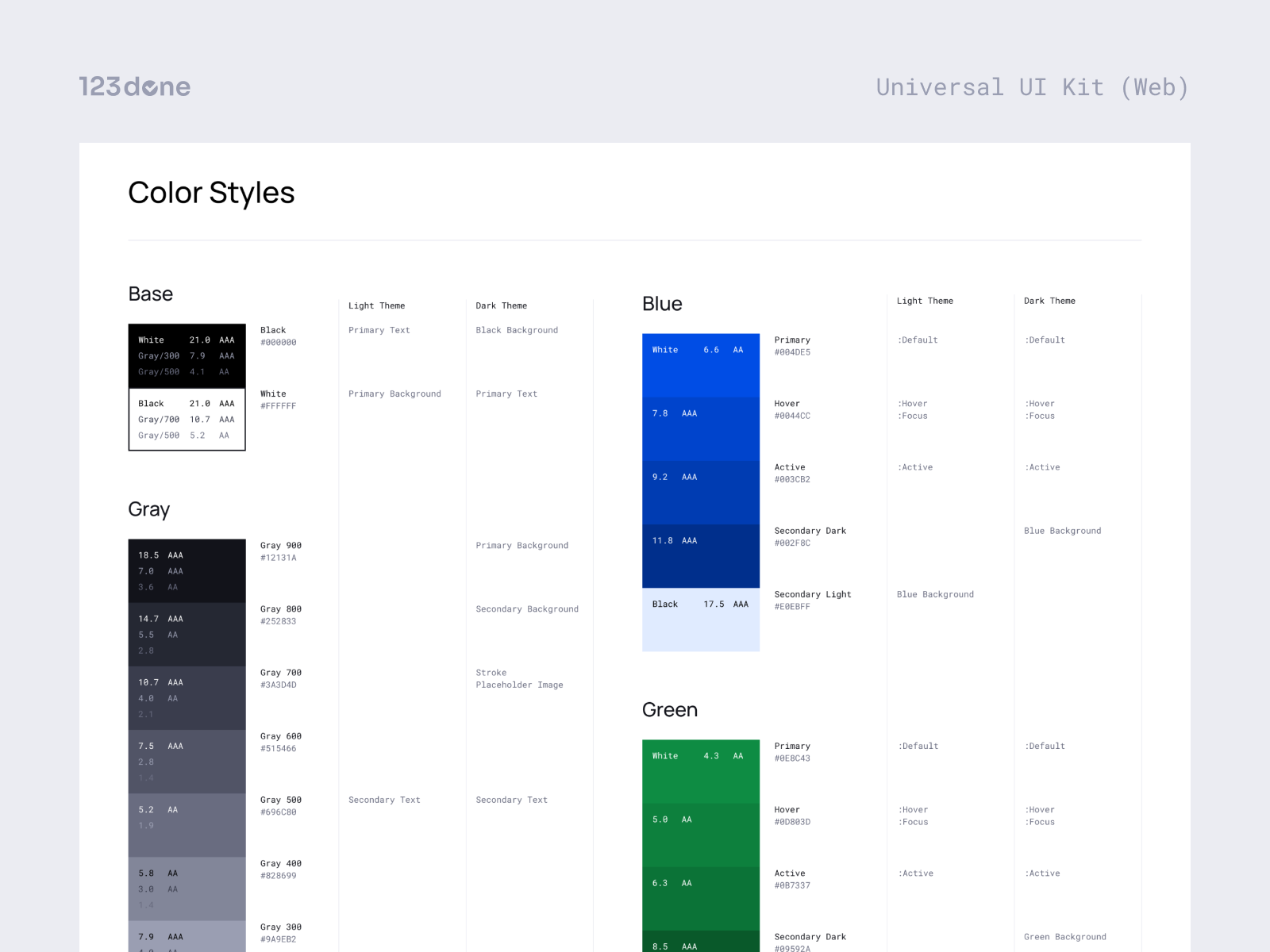The height and width of the screenshot is (952, 1270).
Task: Click Secondary Text under Dark Theme
Action: point(512,800)
